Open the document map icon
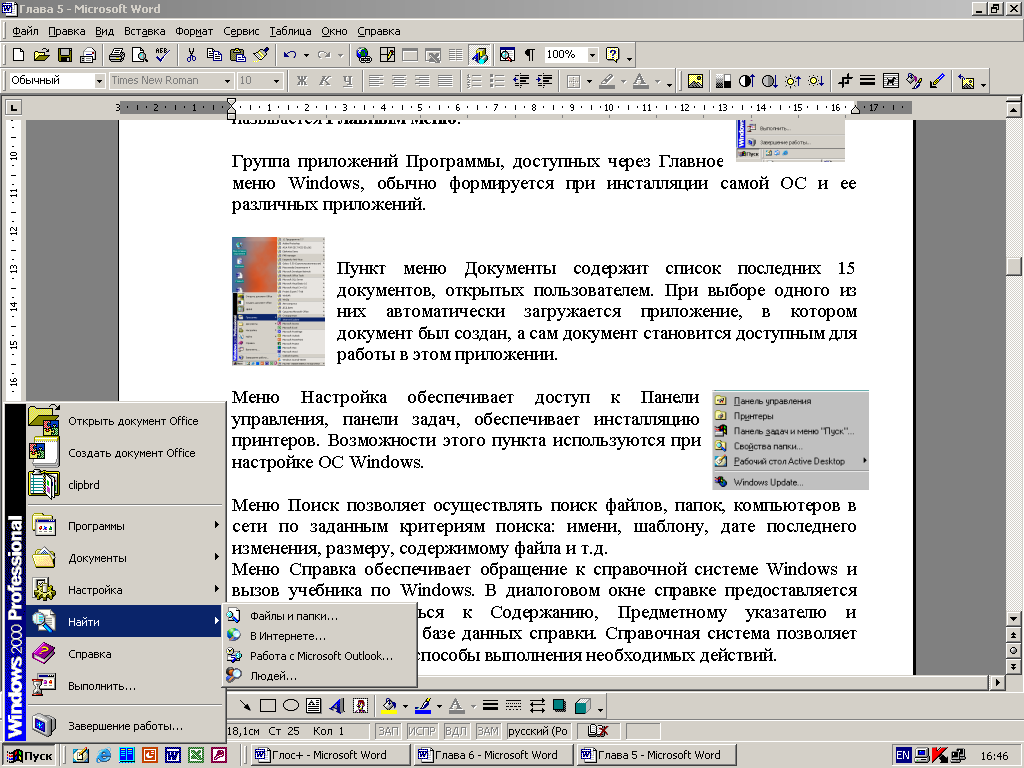Viewport: 1024px width, 768px height. [507, 55]
